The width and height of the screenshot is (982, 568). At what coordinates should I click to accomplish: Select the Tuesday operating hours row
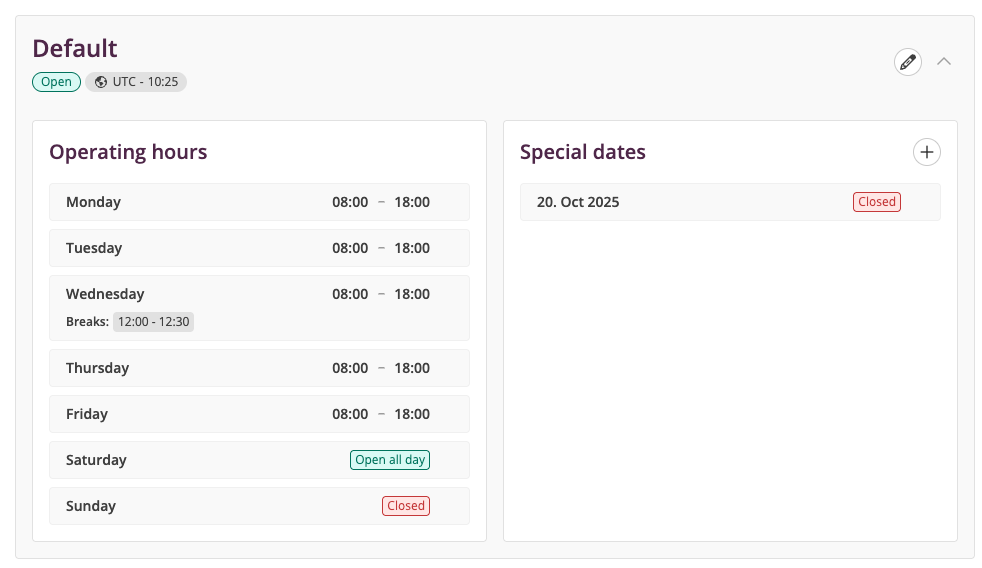point(259,248)
